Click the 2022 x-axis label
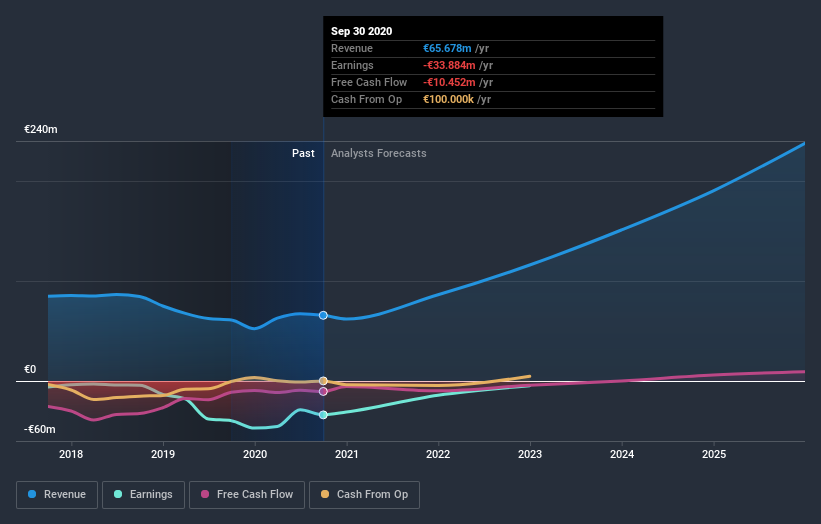Image resolution: width=821 pixels, height=524 pixels. tap(438, 454)
